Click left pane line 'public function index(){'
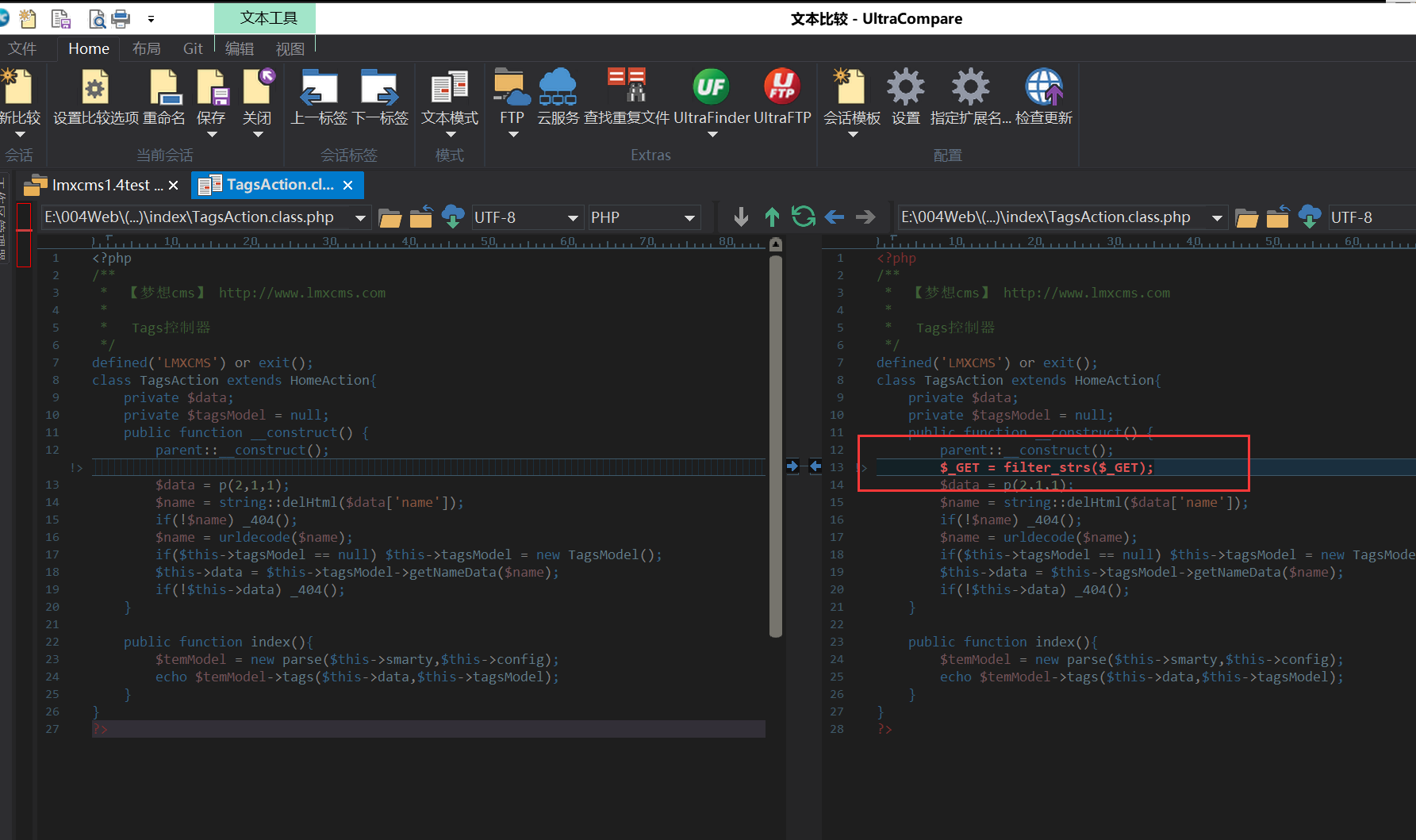The height and width of the screenshot is (840, 1416). tap(218, 642)
